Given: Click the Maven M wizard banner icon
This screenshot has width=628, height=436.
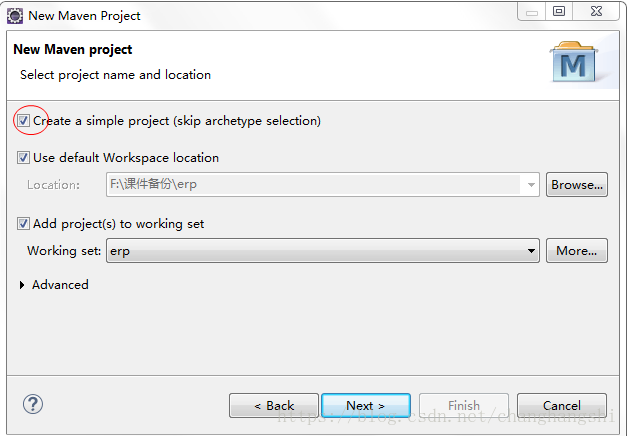Looking at the screenshot, I should (x=574, y=62).
